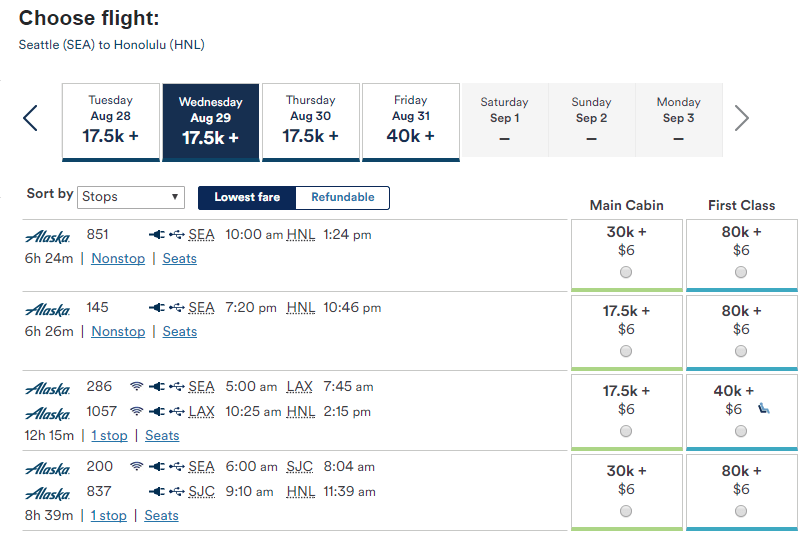This screenshot has height=534, width=808.
Task: Switch to the Tuesday Aug 28 tab
Action: coord(110,121)
